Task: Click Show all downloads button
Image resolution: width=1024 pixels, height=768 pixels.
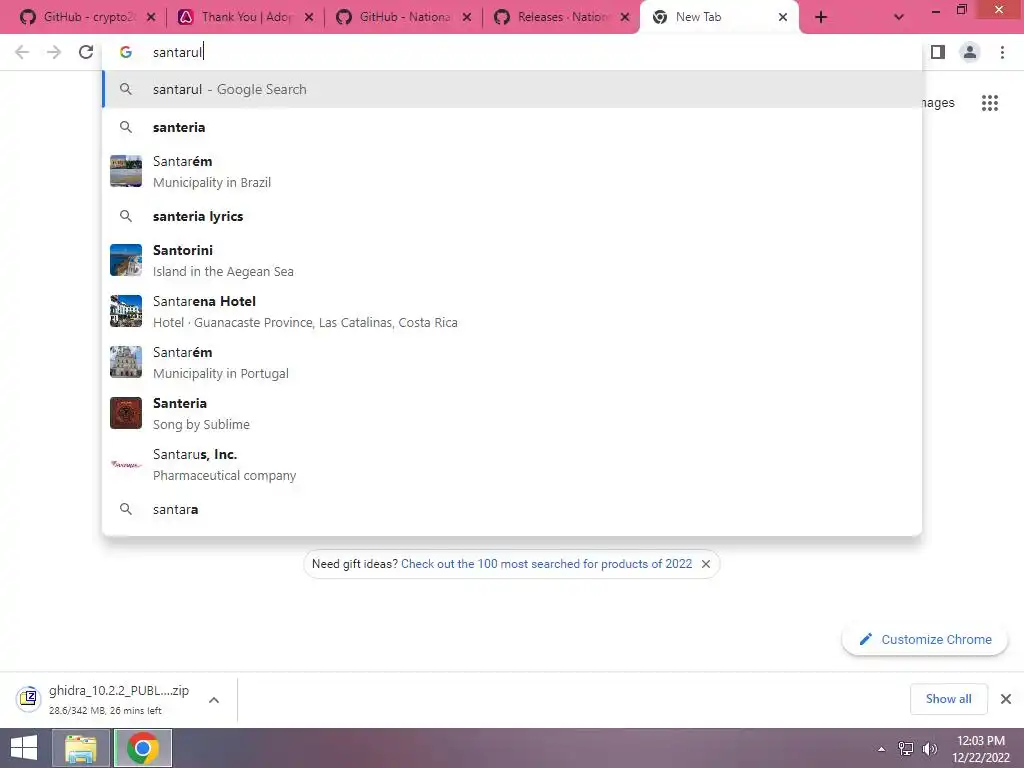Action: click(x=948, y=699)
